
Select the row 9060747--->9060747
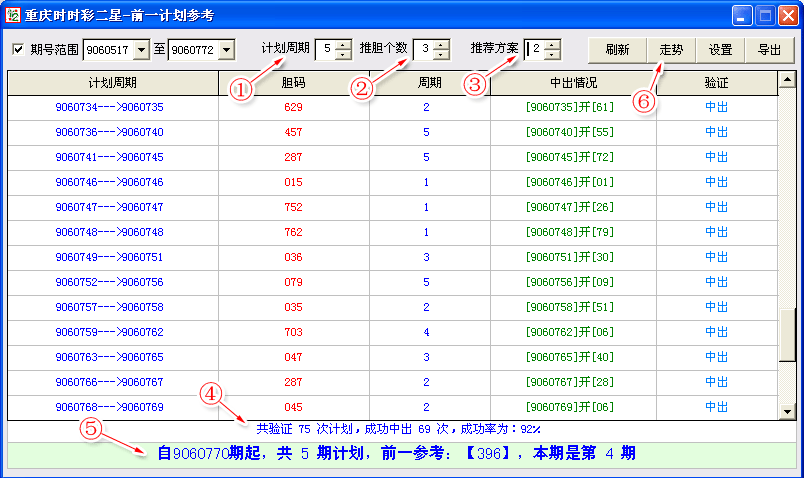[x=393, y=208]
